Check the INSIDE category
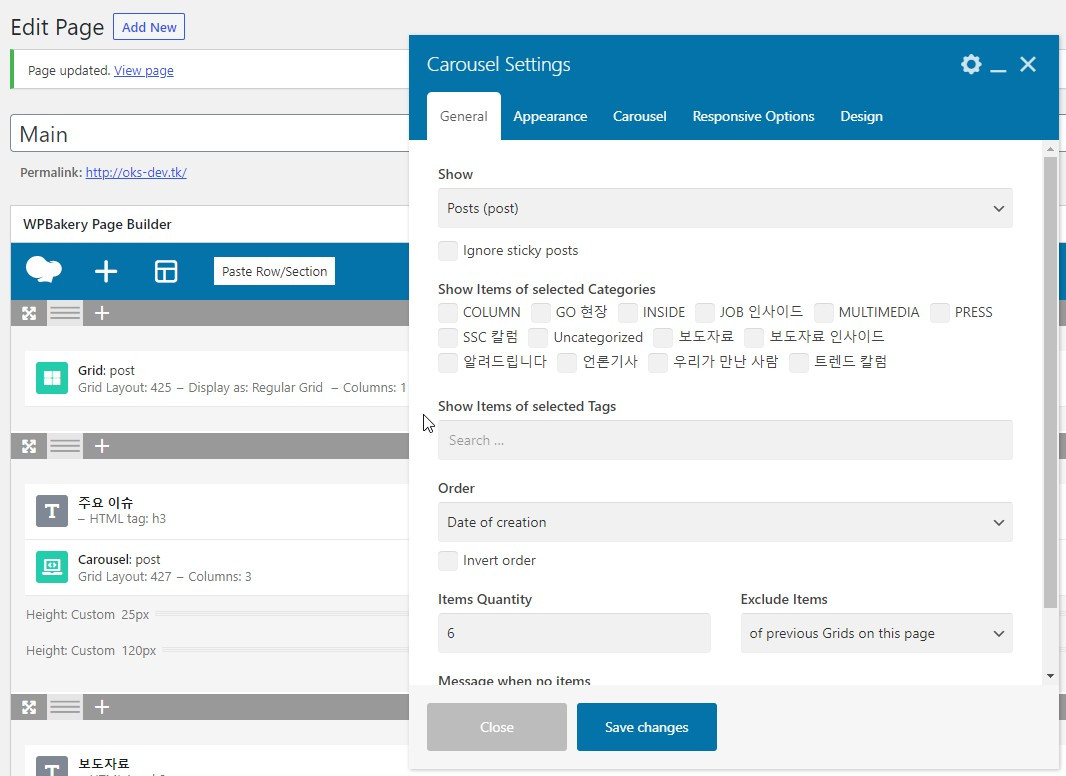Viewport: 1066px width, 776px height. pos(627,312)
